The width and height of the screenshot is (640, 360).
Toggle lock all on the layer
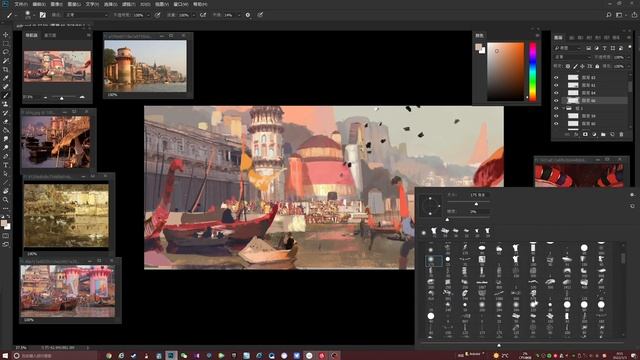point(597,66)
